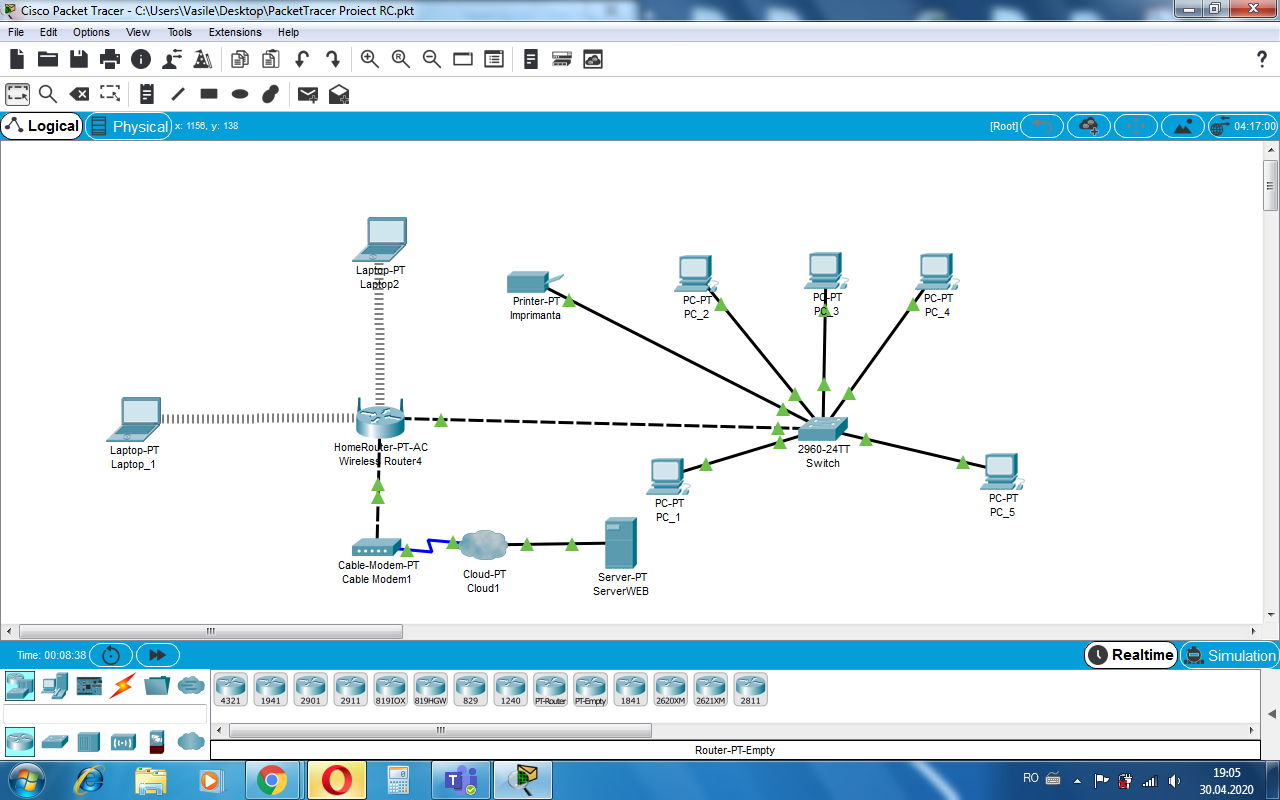
Task: Zoom out using the minus magnifier
Action: 432,59
